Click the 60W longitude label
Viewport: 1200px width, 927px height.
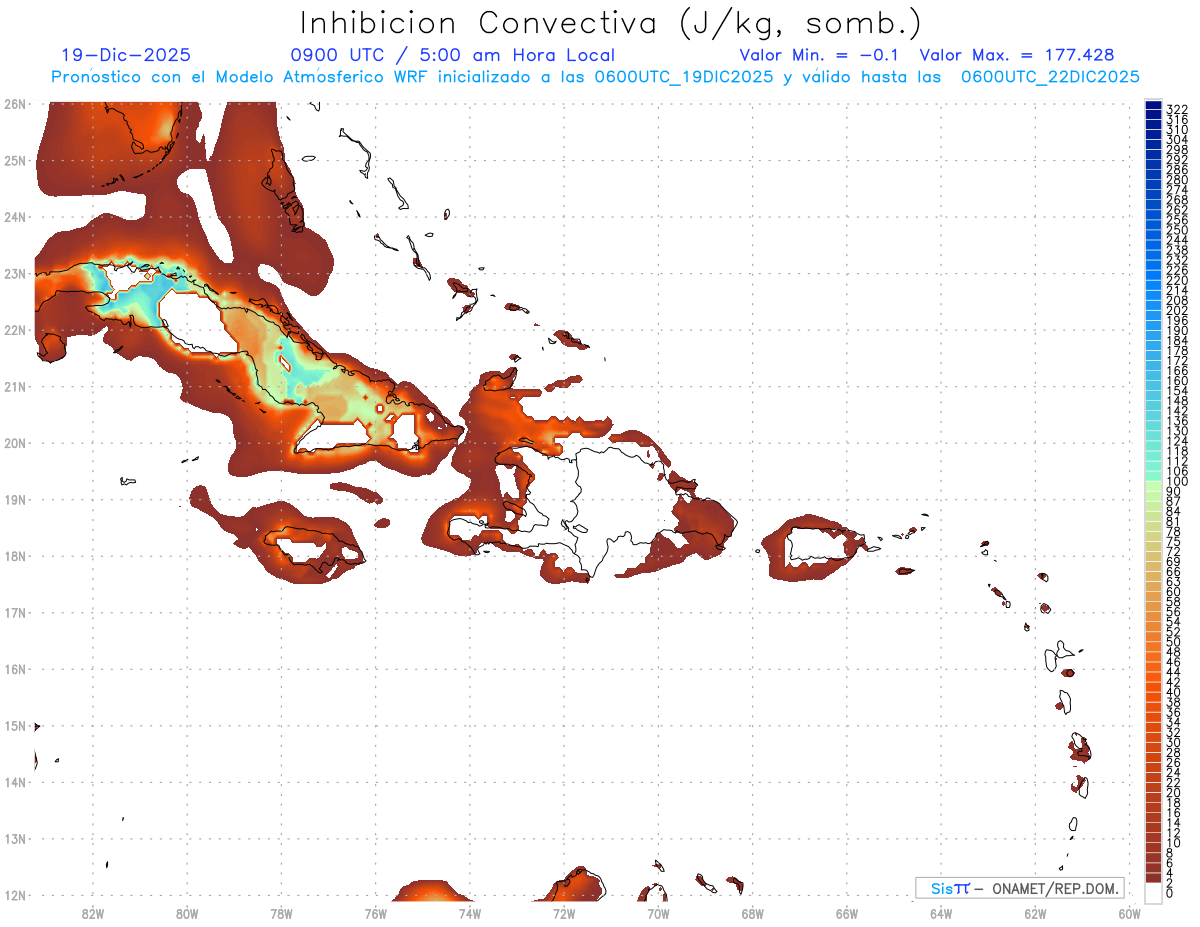[1130, 913]
